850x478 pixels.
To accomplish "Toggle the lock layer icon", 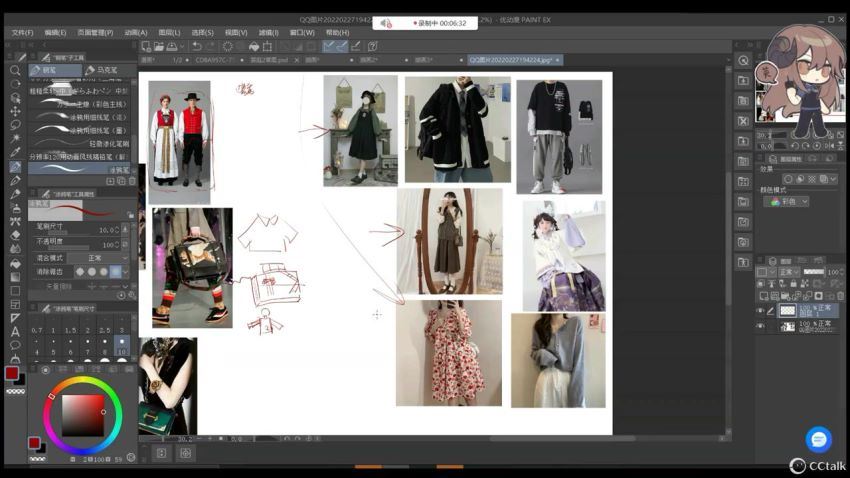I will pyautogui.click(x=794, y=283).
